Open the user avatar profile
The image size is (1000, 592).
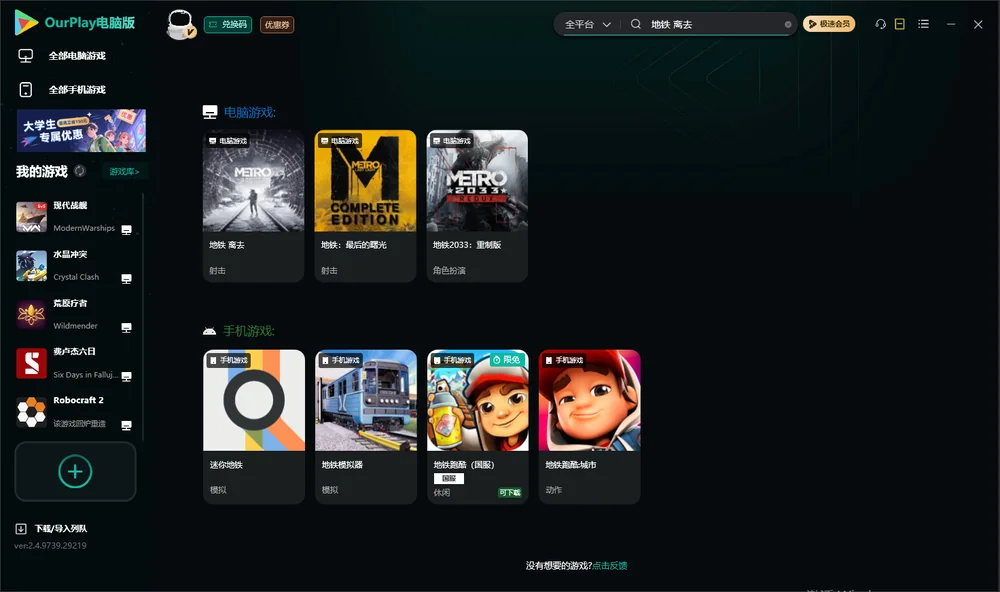tap(180, 24)
